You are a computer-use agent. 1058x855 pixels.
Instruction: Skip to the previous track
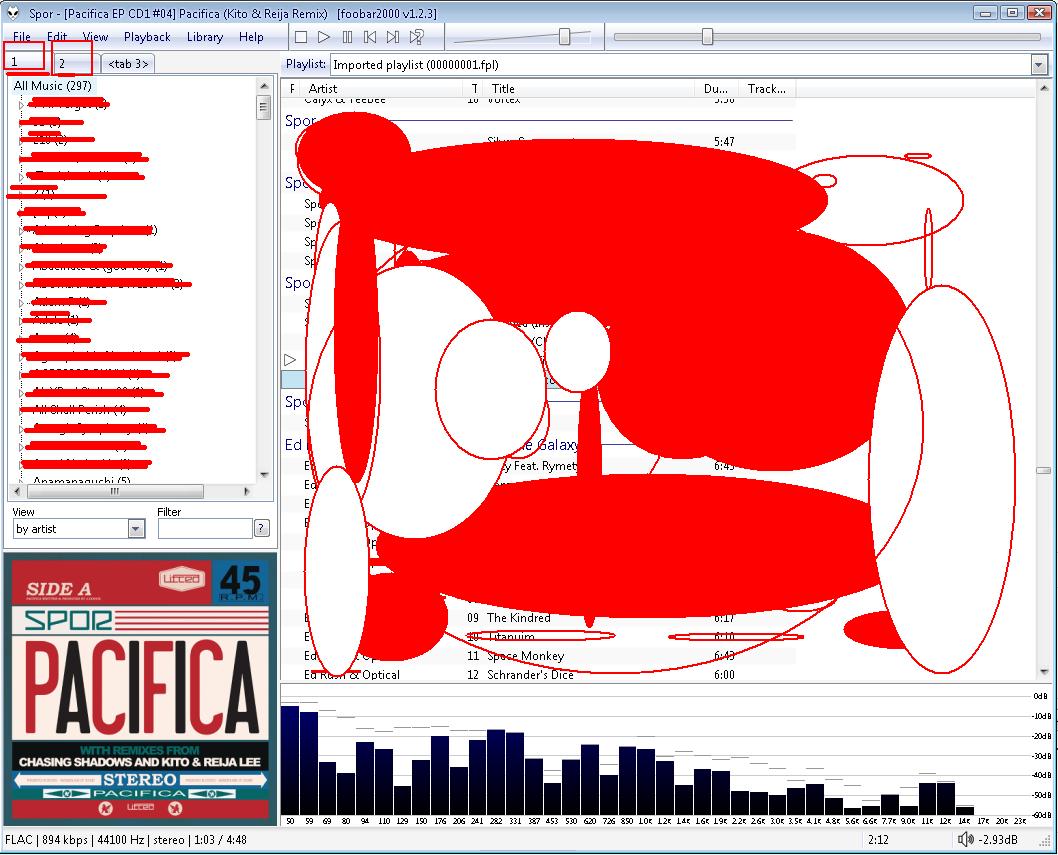(x=370, y=37)
